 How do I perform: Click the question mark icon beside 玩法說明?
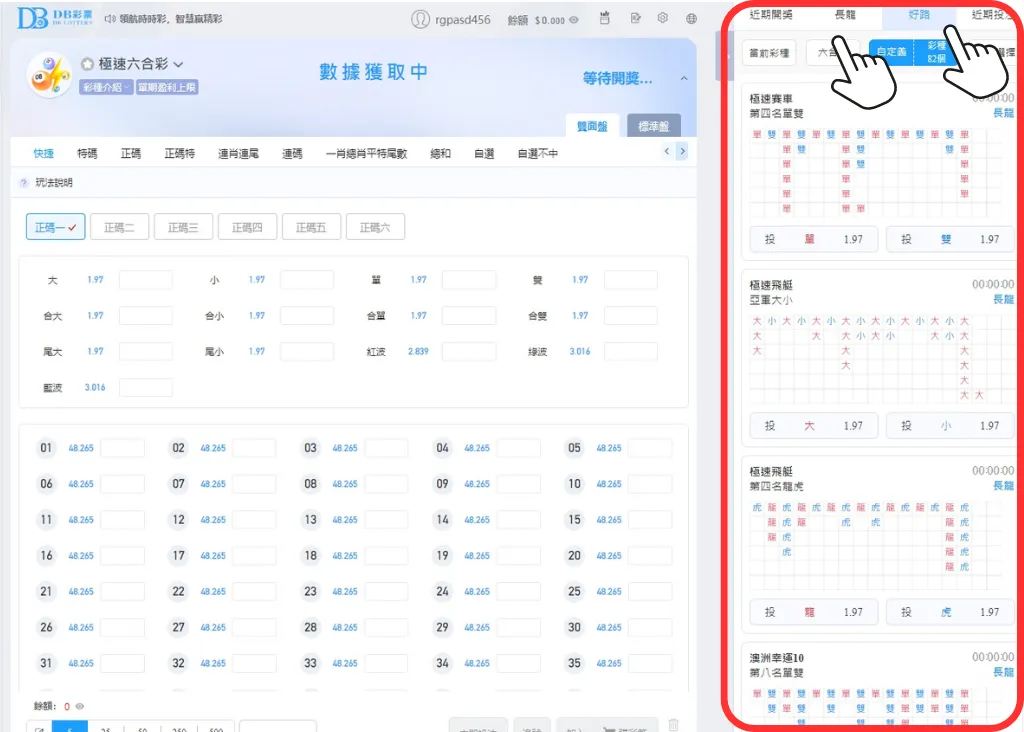pos(22,183)
